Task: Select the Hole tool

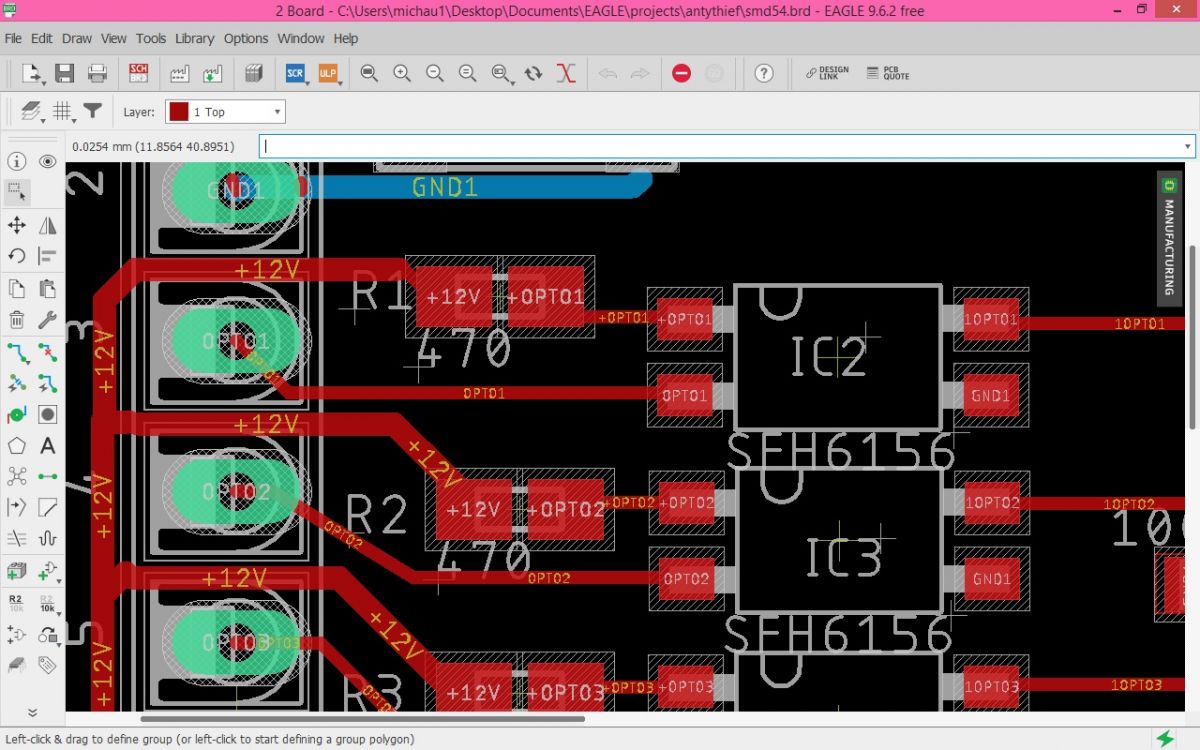Action: pos(47,414)
